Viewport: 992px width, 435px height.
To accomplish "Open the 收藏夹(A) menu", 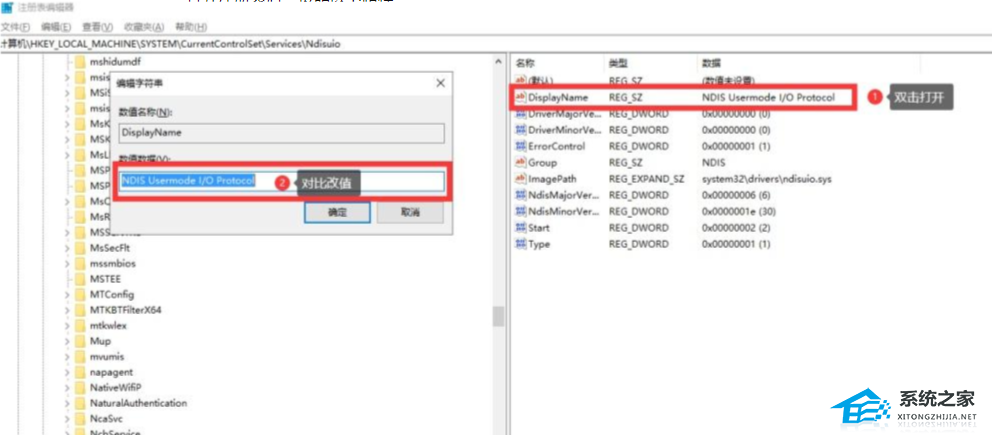I will [x=144, y=27].
